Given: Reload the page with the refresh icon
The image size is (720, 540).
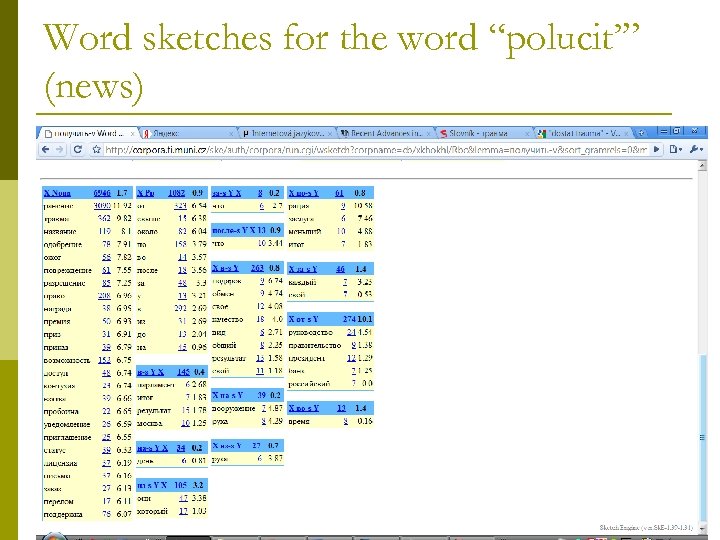Looking at the screenshot, I should (x=78, y=149).
